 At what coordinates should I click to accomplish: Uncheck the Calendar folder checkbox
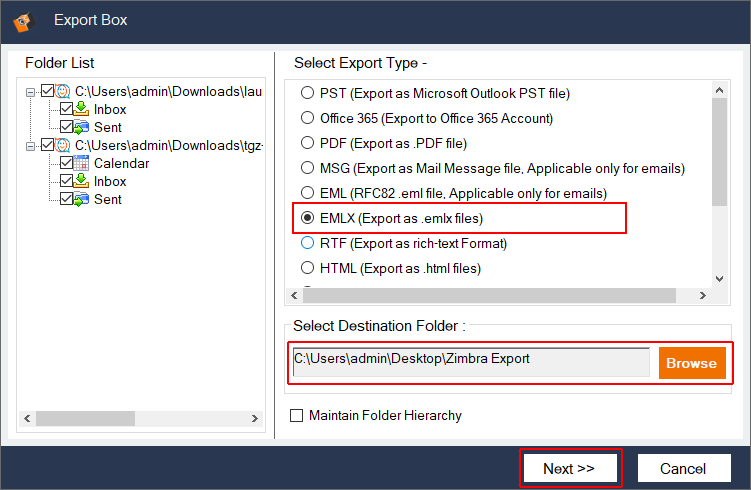coord(66,163)
